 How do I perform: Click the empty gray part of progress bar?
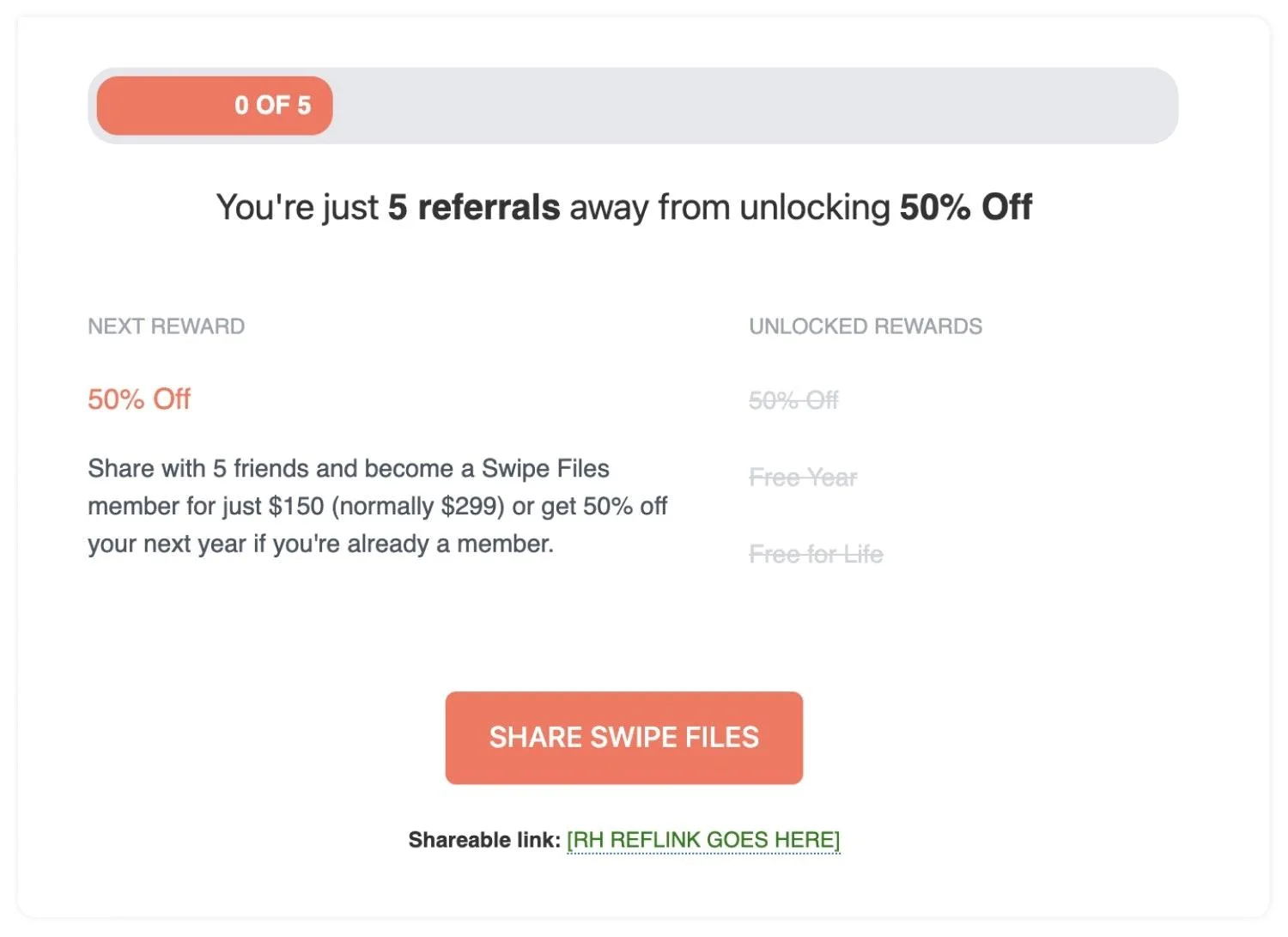tap(756, 106)
